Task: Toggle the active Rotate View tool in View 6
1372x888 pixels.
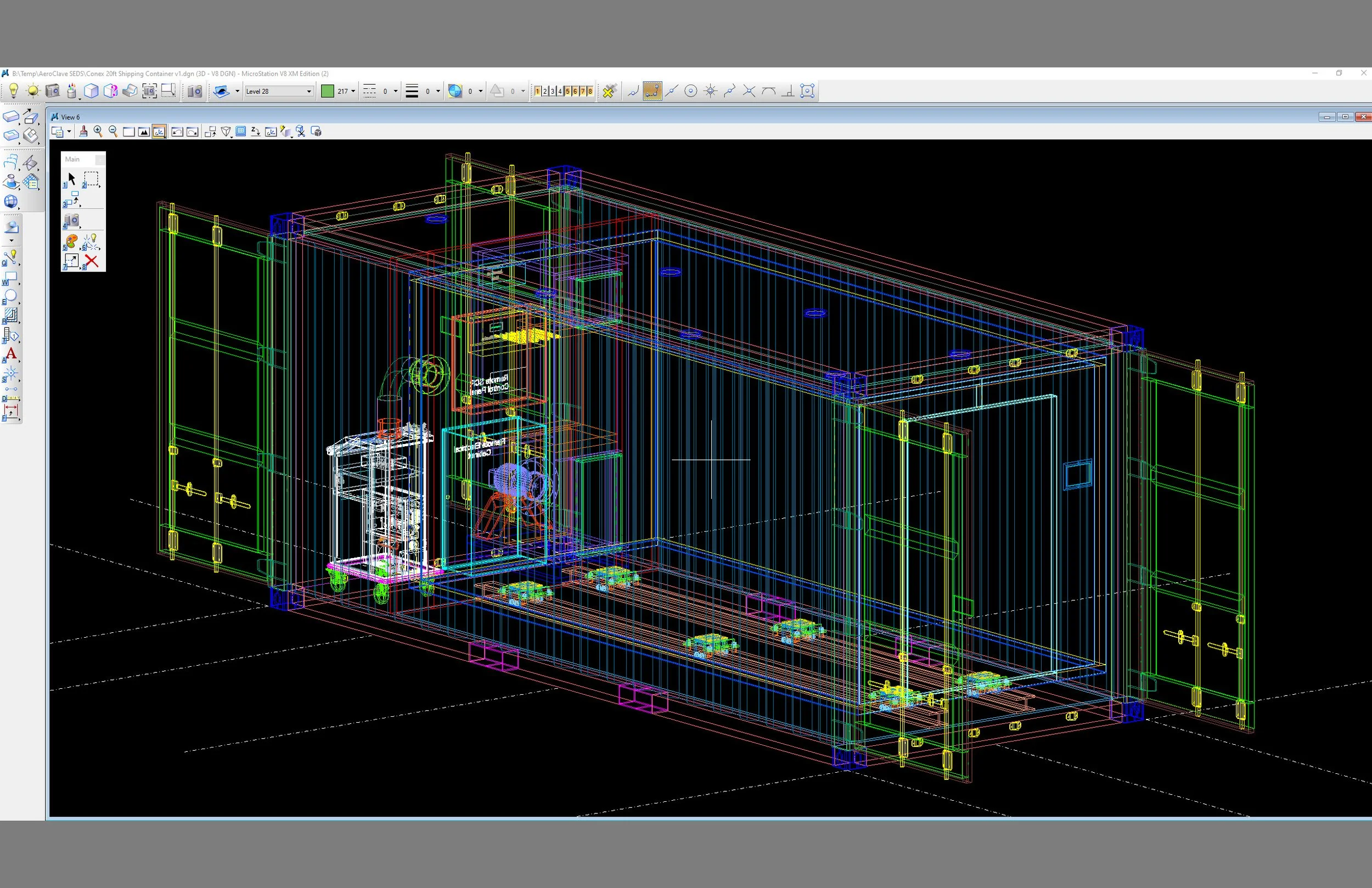Action: coord(160,132)
